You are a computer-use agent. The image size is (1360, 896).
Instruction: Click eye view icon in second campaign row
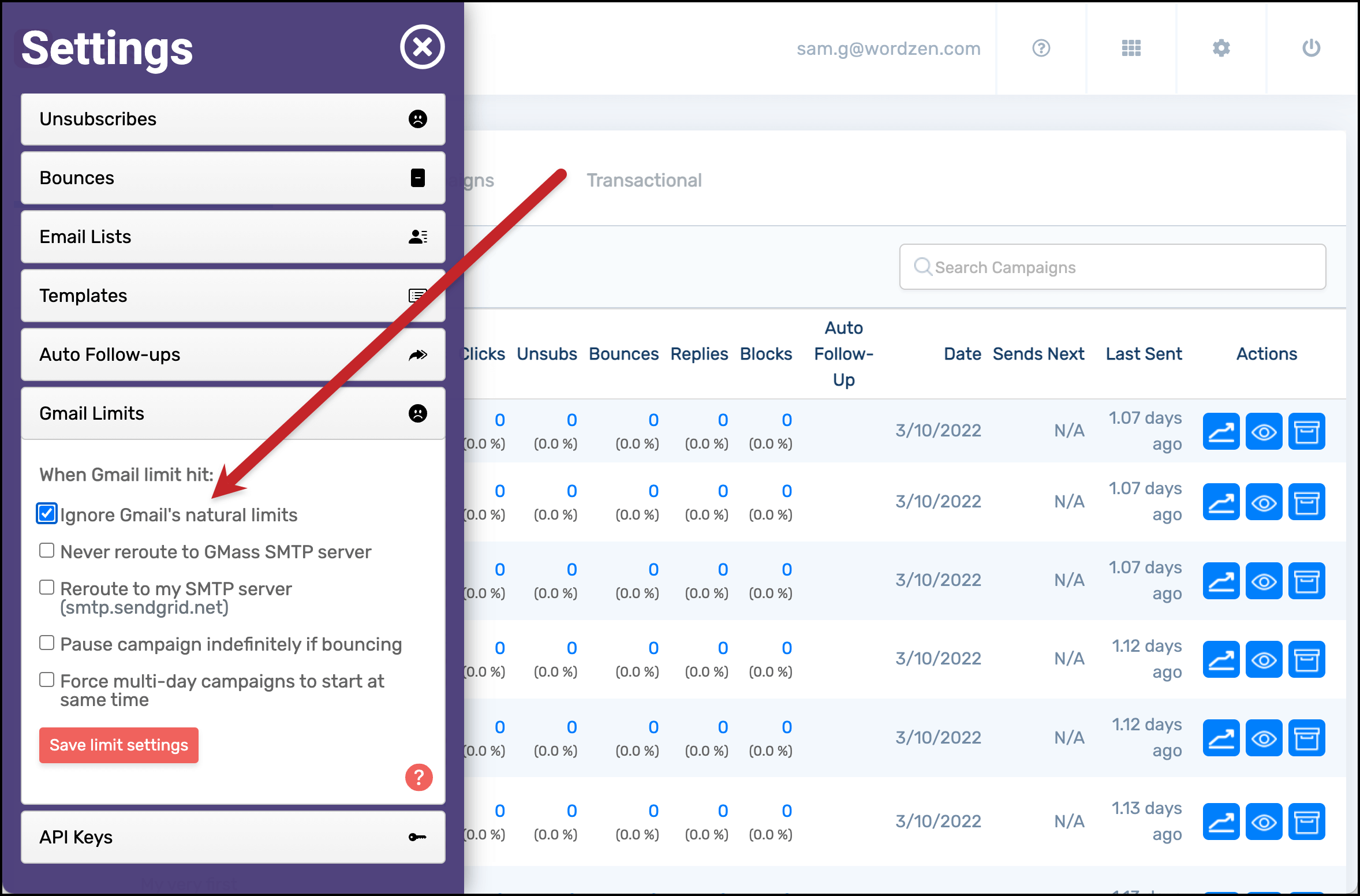click(1264, 502)
